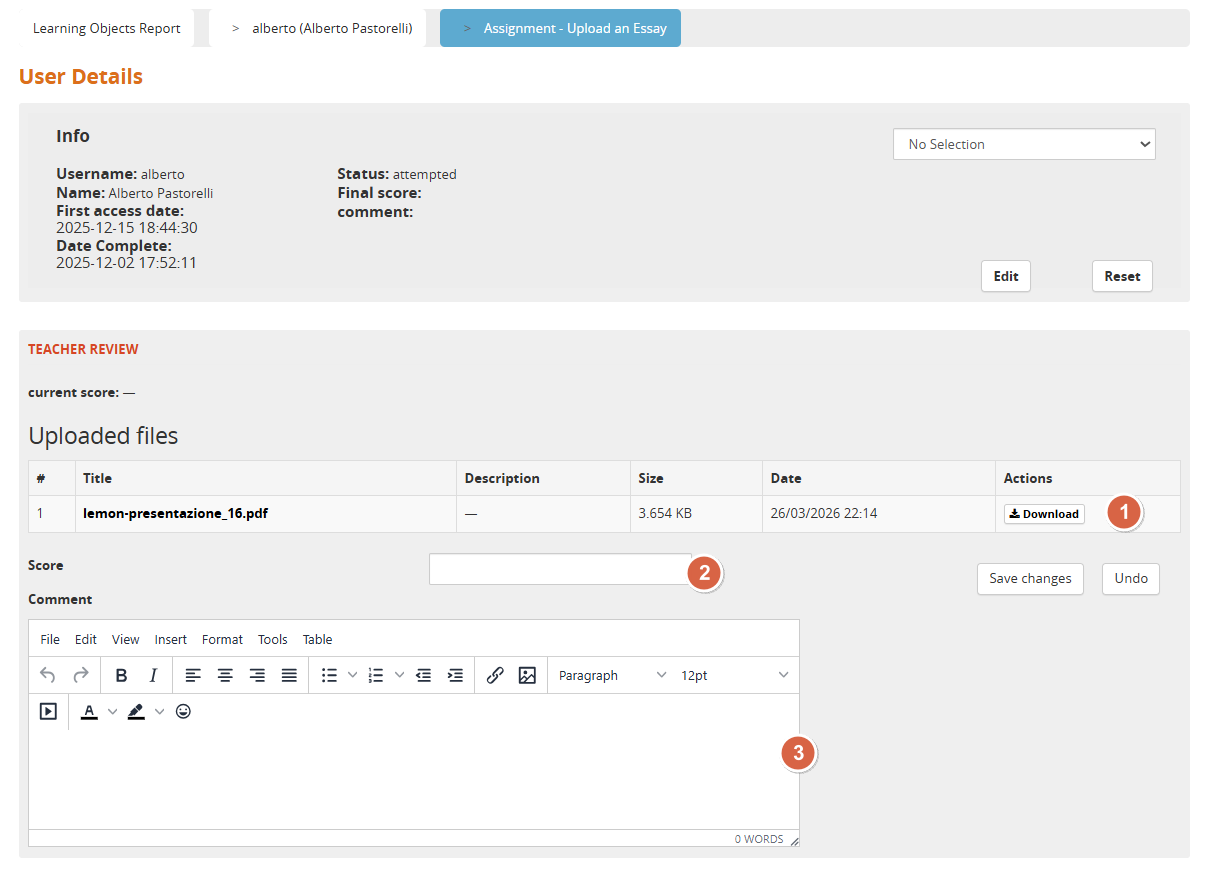Open the insert image tool
1219x887 pixels.
pos(527,675)
